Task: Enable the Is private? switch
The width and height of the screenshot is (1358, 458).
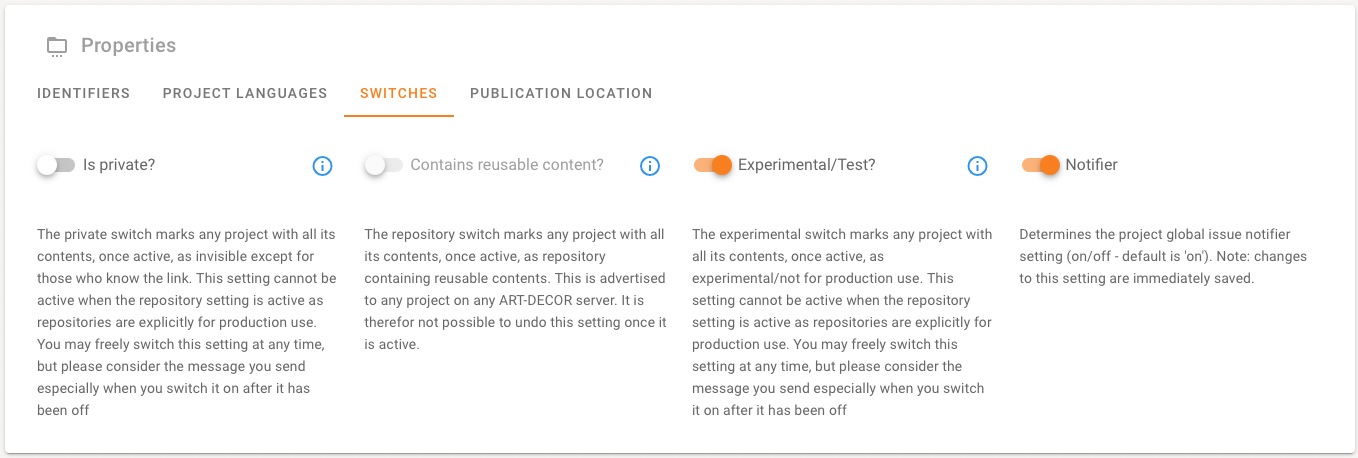Action: [x=56, y=165]
